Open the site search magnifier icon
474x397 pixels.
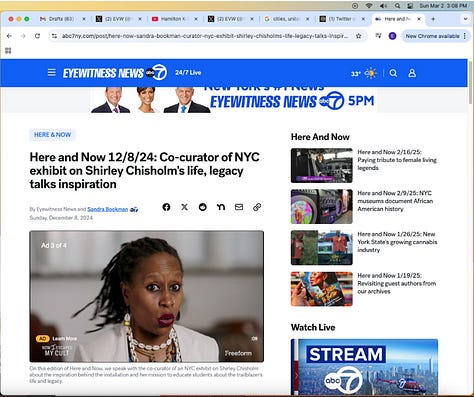(393, 73)
